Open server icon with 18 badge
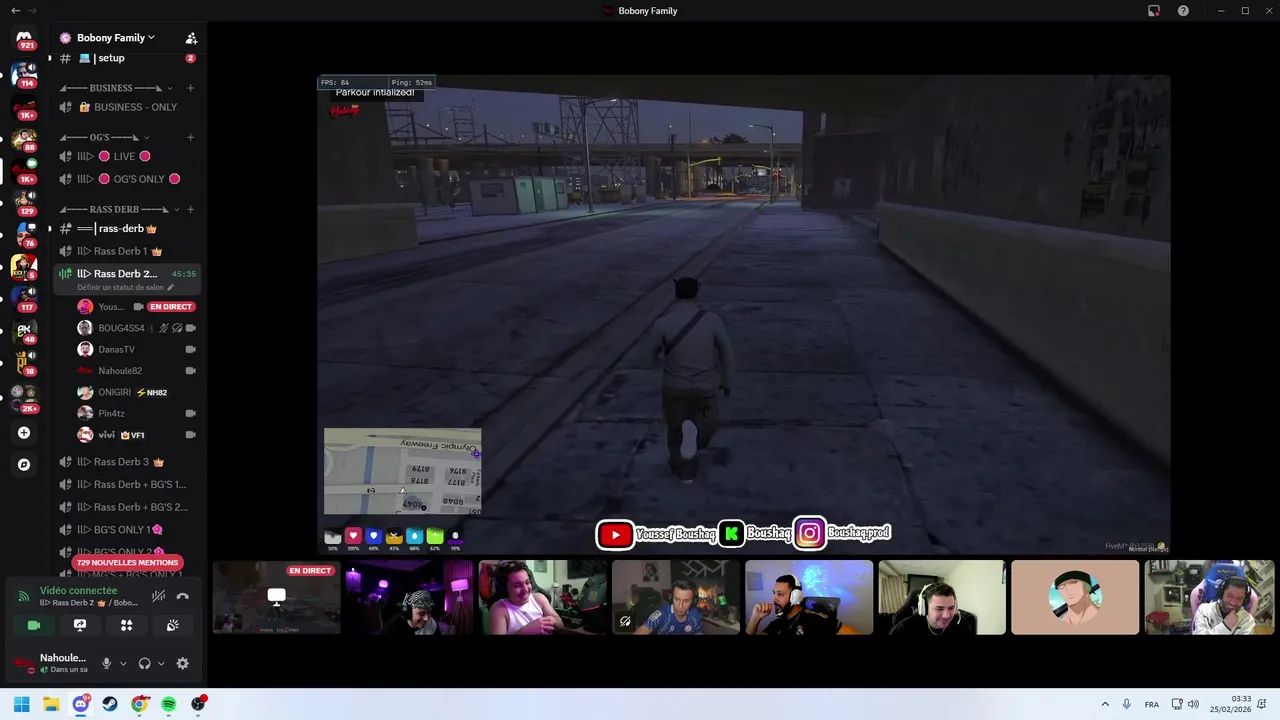 click(x=24, y=362)
